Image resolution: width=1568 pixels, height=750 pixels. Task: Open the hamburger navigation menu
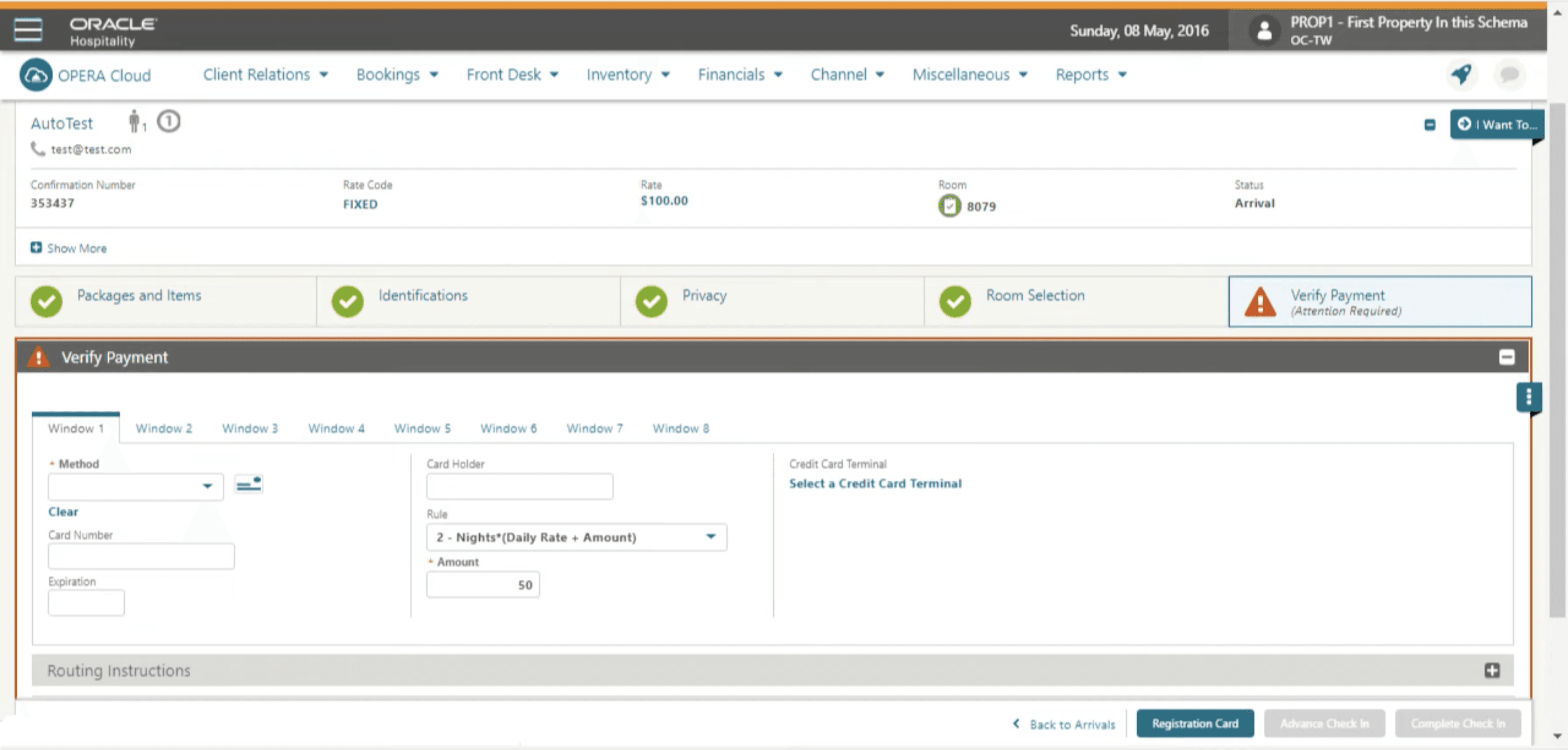(x=28, y=29)
